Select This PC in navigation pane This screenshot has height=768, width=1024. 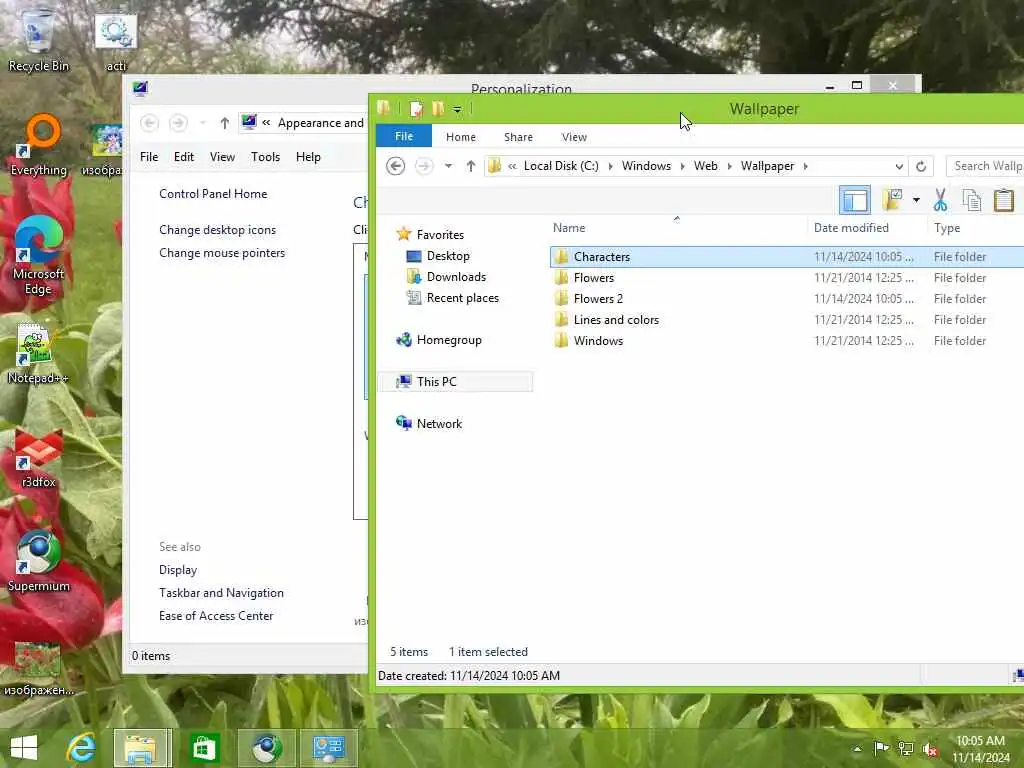tap(455, 381)
